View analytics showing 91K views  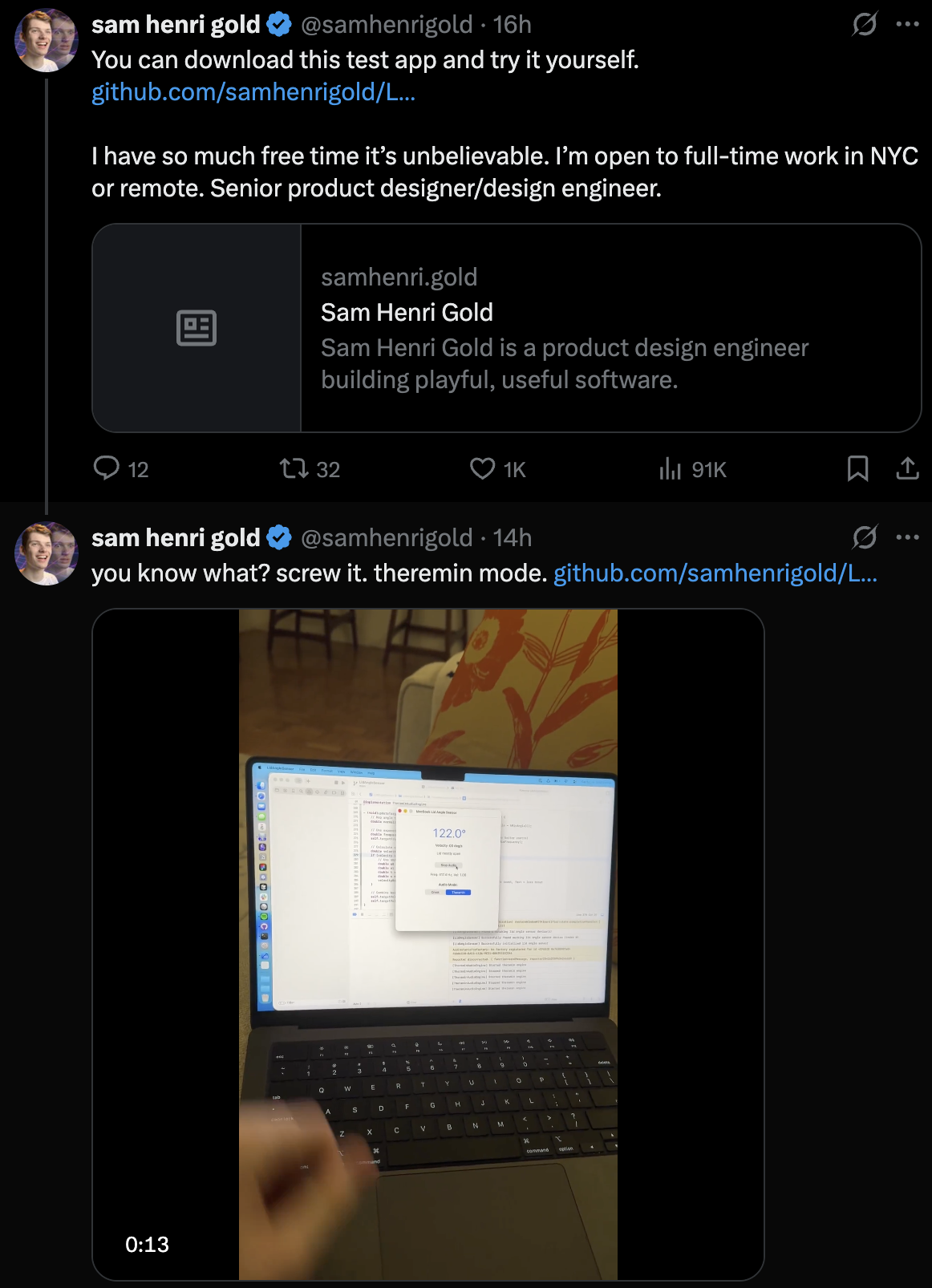tap(692, 468)
